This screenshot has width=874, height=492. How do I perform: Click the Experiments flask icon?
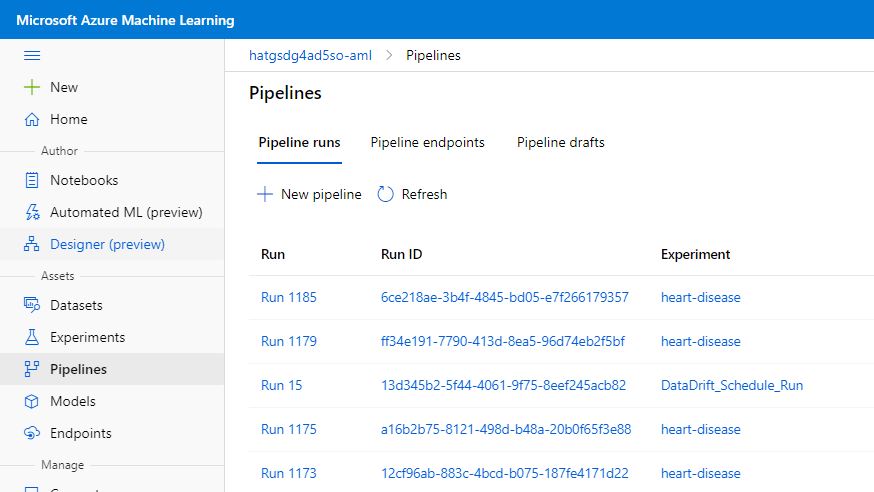coord(32,337)
